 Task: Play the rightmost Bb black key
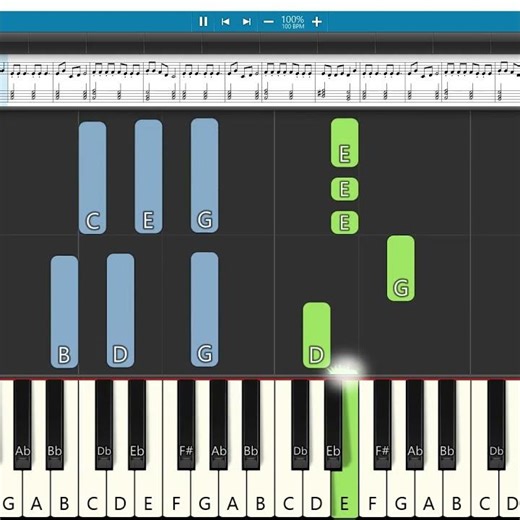click(x=447, y=425)
